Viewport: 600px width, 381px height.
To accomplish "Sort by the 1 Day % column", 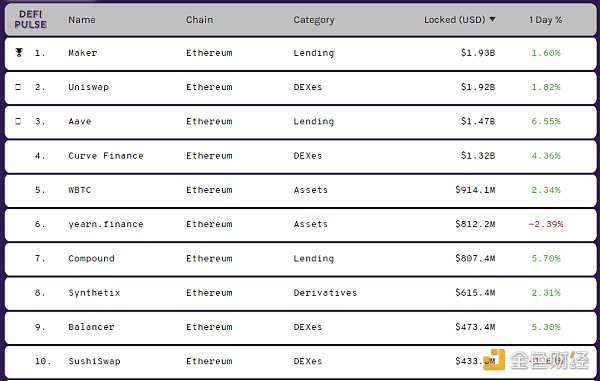I will point(546,20).
